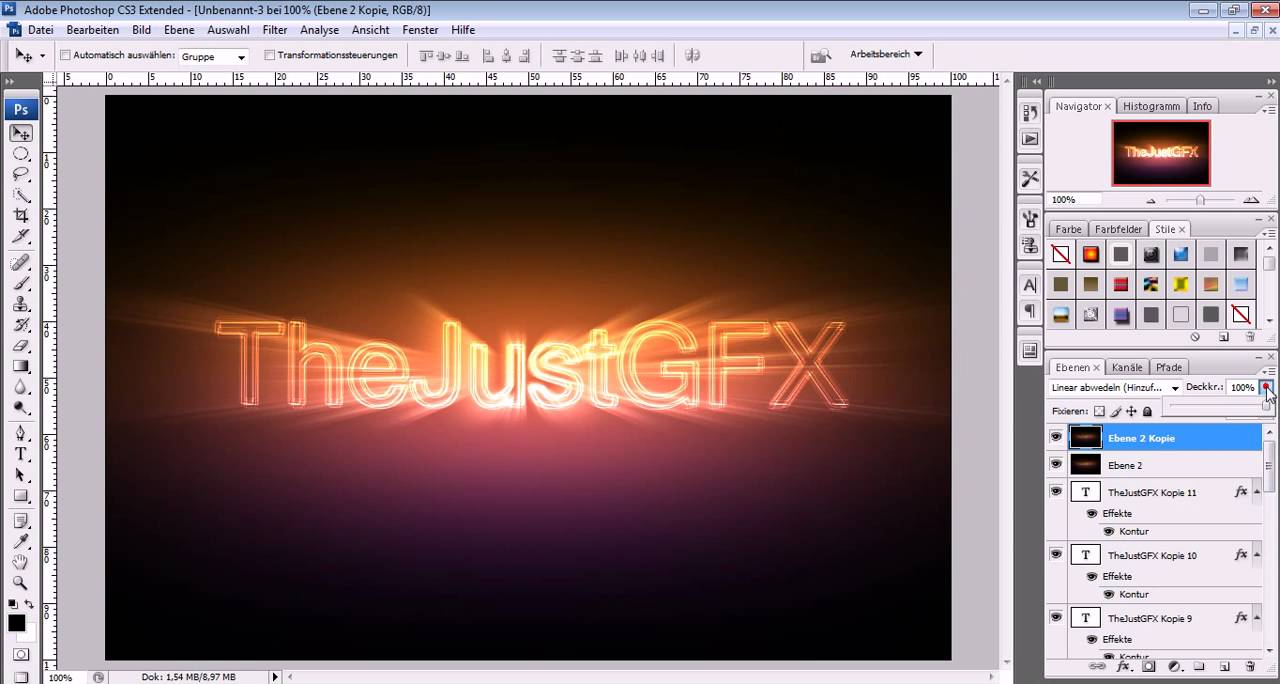1280x684 pixels.
Task: Add a layer mask from the Layers panel
Action: tap(1149, 666)
